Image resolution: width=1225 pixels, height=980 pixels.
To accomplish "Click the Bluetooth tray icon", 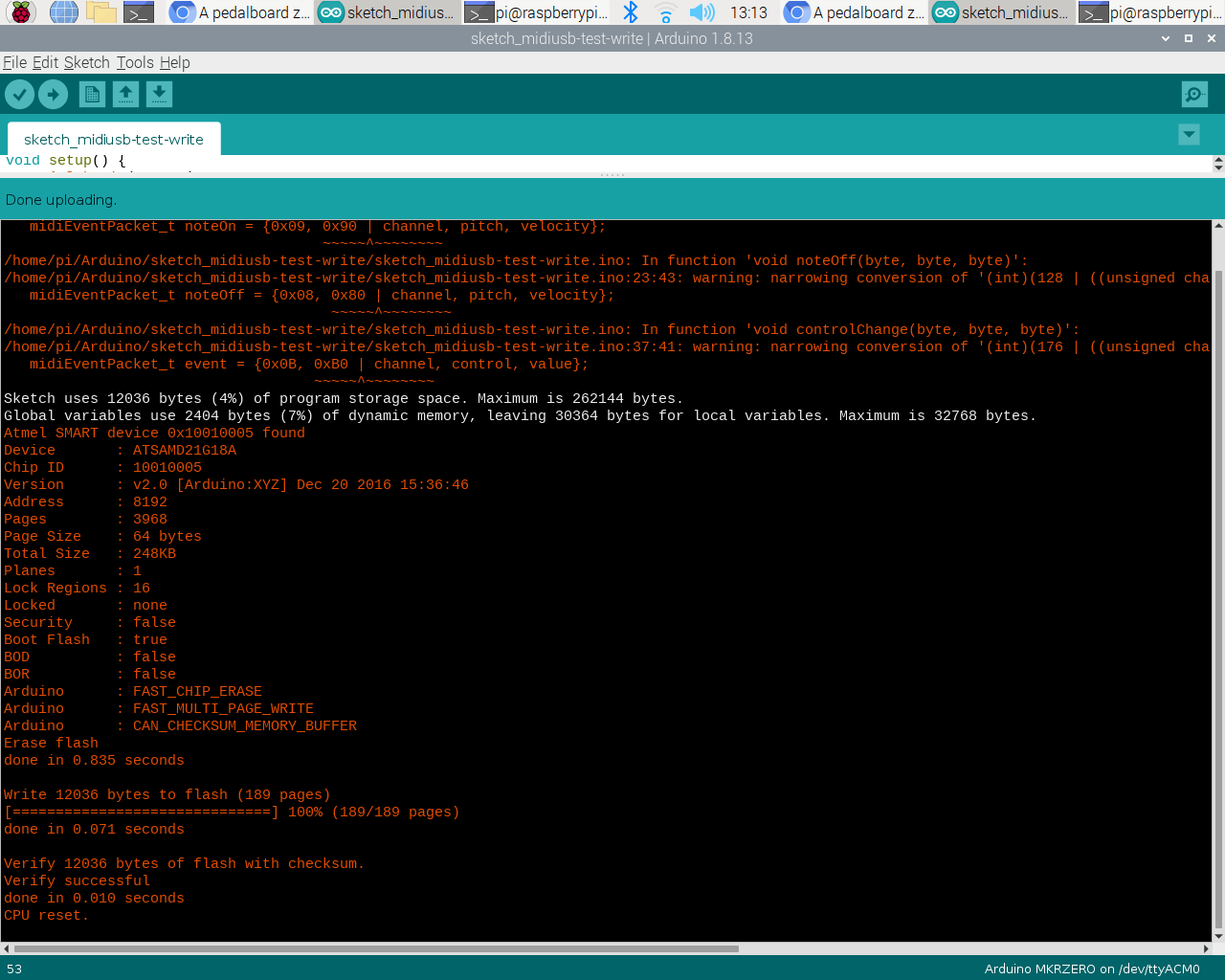I will coord(630,12).
